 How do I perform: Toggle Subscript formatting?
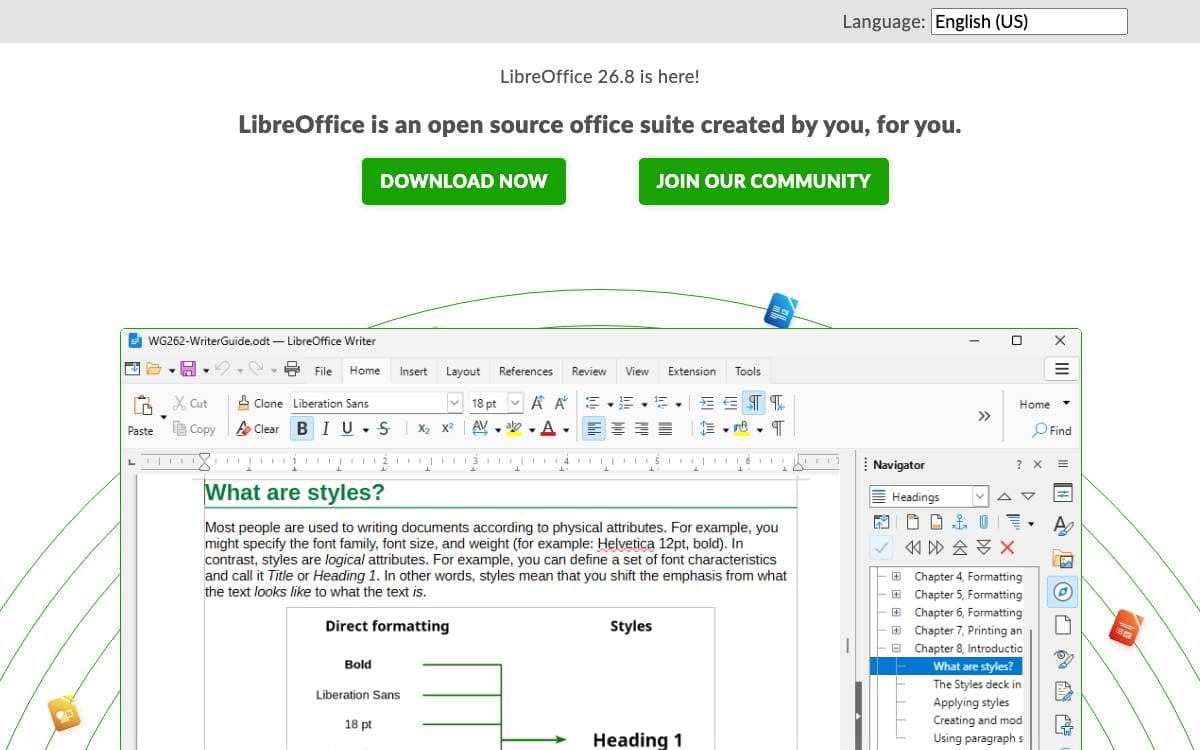pyautogui.click(x=424, y=429)
